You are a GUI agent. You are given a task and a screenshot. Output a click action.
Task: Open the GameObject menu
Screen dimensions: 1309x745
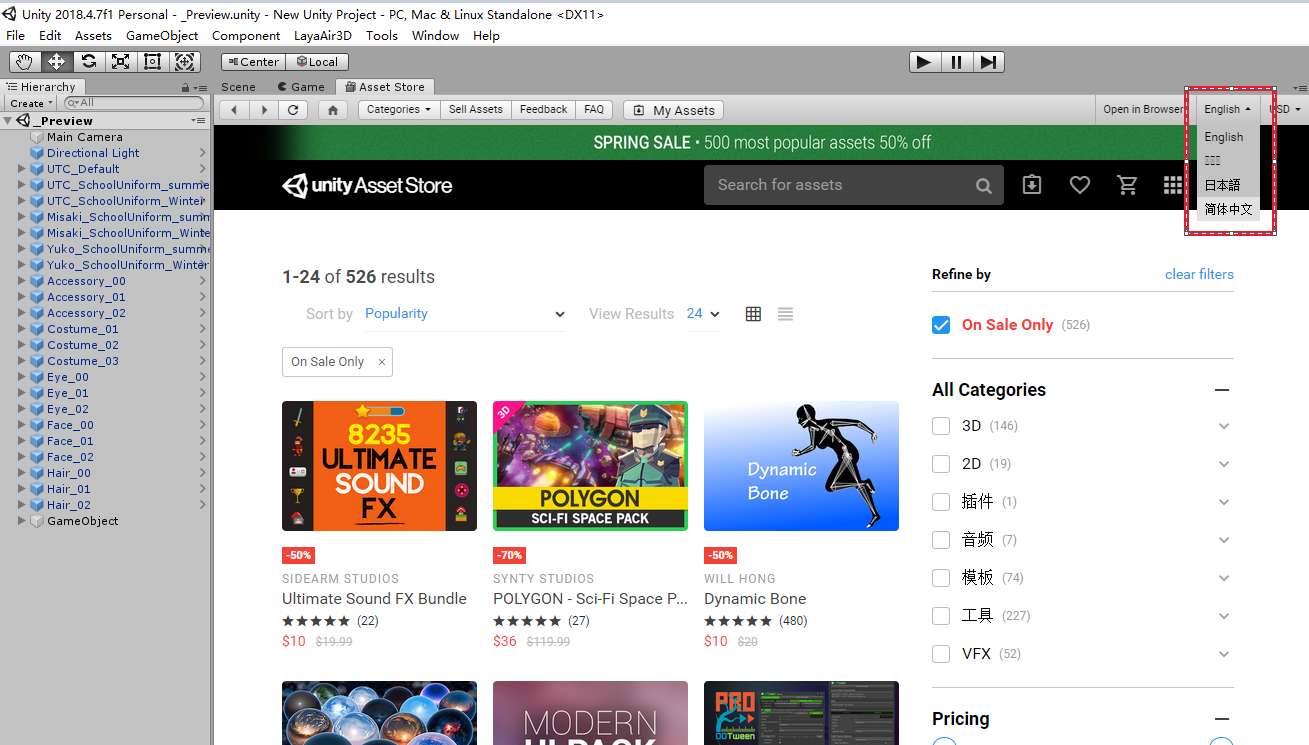coord(162,35)
